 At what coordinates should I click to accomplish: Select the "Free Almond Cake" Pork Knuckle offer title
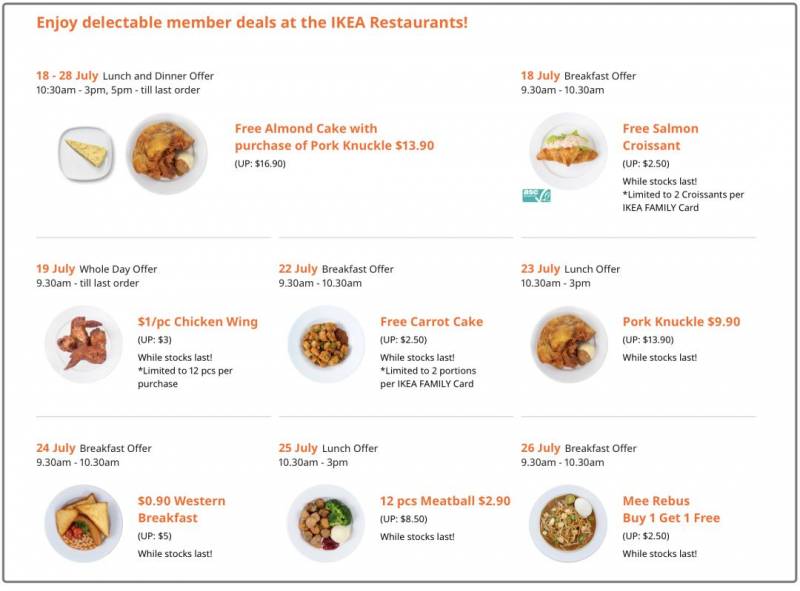(x=334, y=137)
